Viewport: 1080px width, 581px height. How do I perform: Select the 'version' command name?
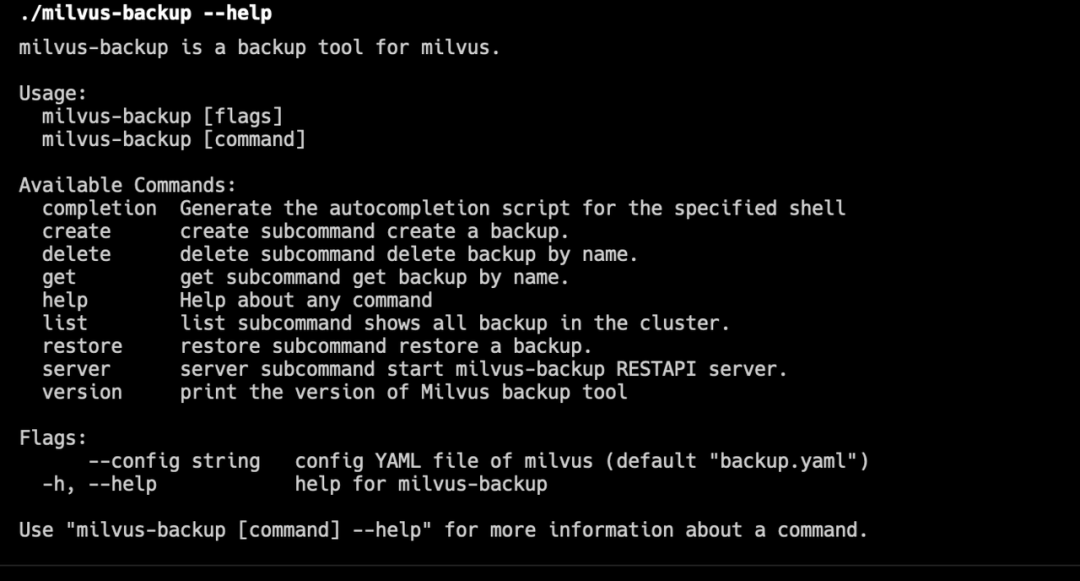[x=82, y=392]
